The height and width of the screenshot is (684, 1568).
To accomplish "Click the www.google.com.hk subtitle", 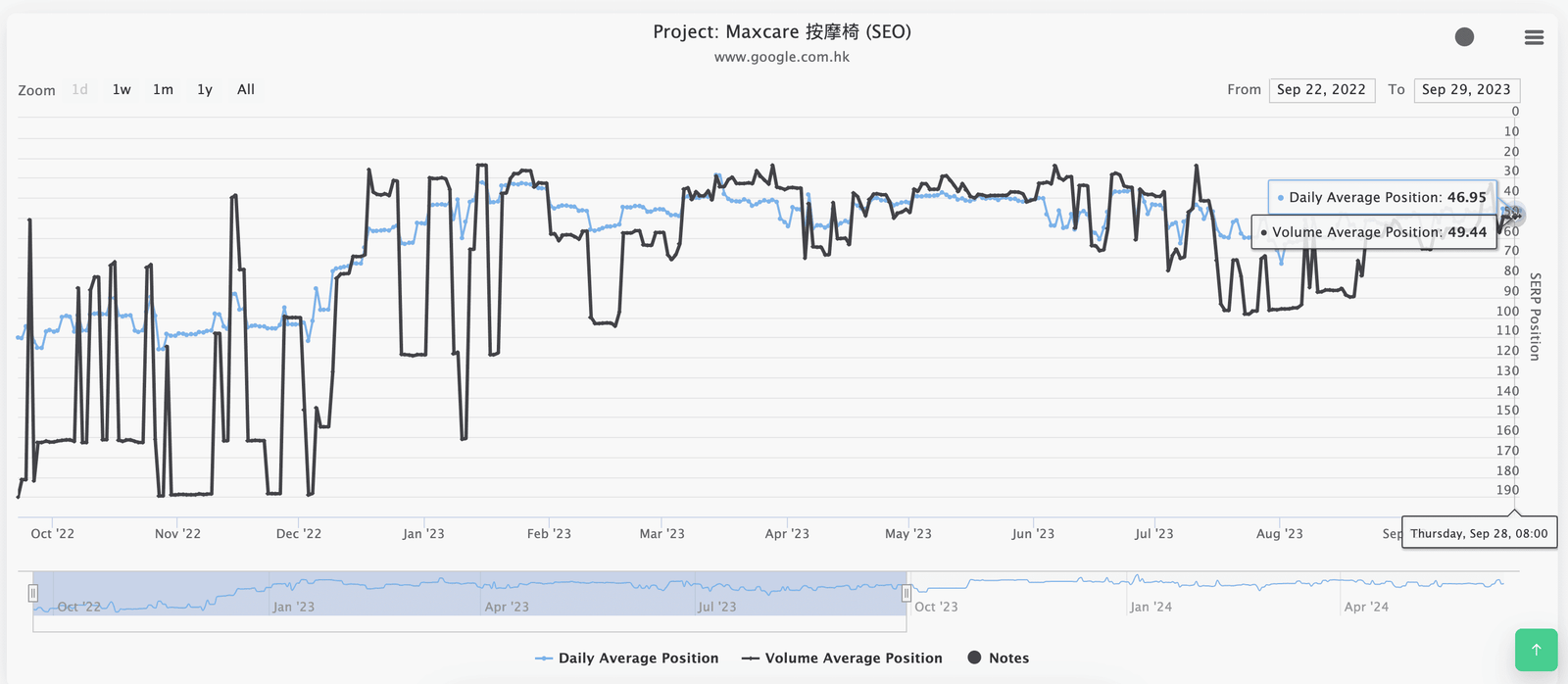I will click(x=782, y=57).
